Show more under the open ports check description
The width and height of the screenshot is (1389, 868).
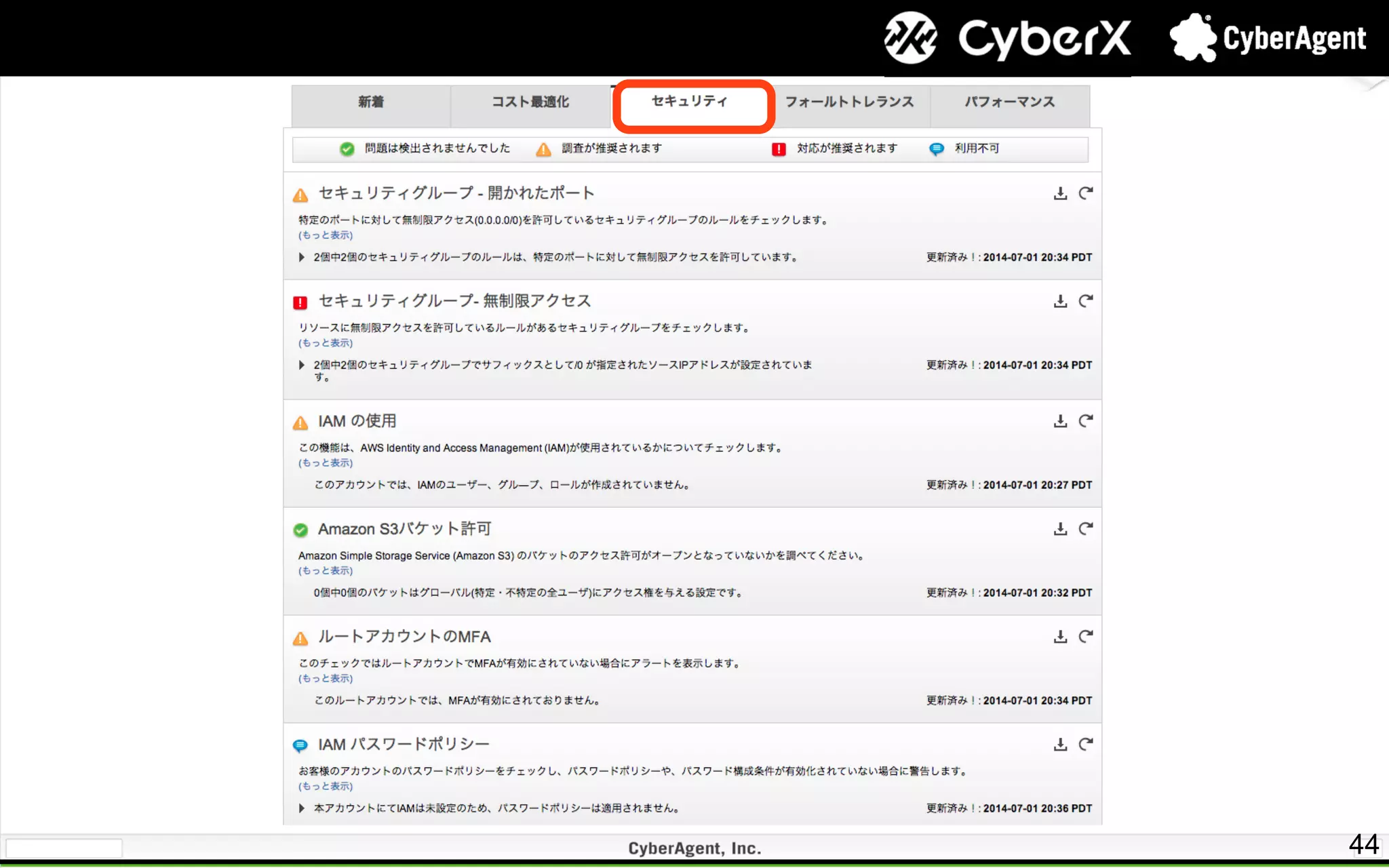click(326, 235)
